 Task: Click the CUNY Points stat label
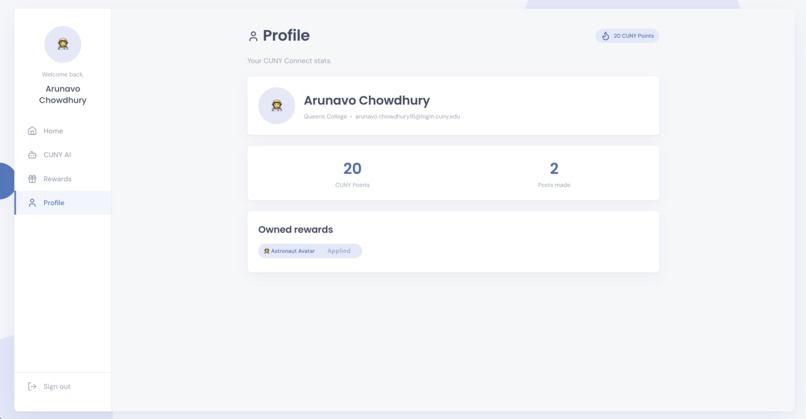353,185
